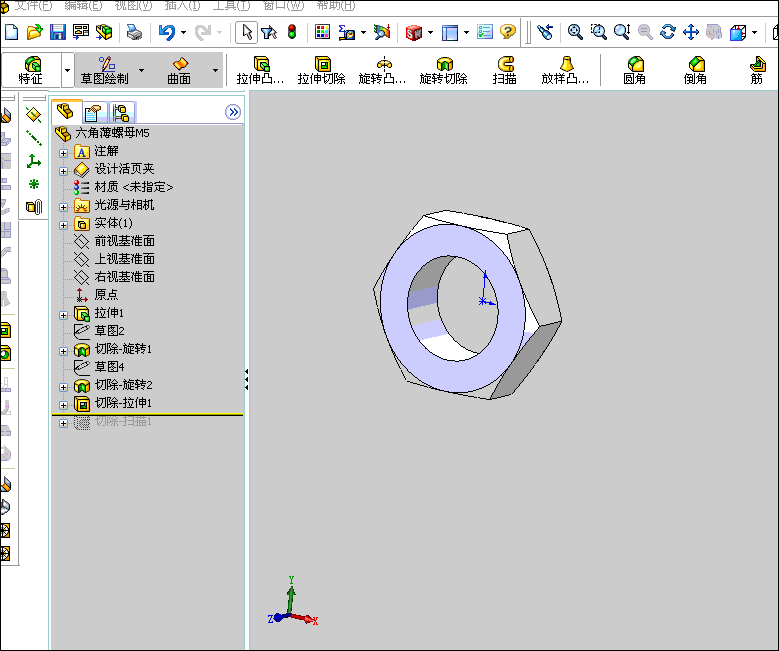Click the Extruded Boss (拉伸凸) tool

click(260, 71)
